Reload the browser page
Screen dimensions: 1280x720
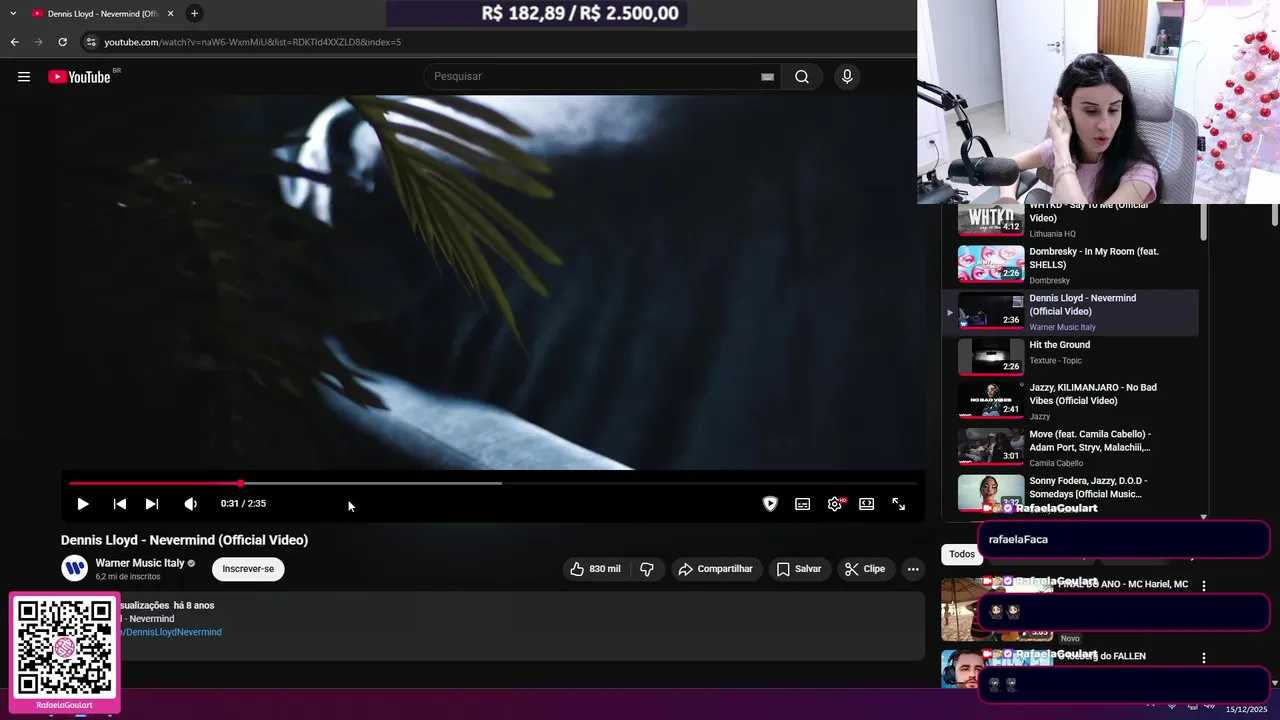point(62,42)
